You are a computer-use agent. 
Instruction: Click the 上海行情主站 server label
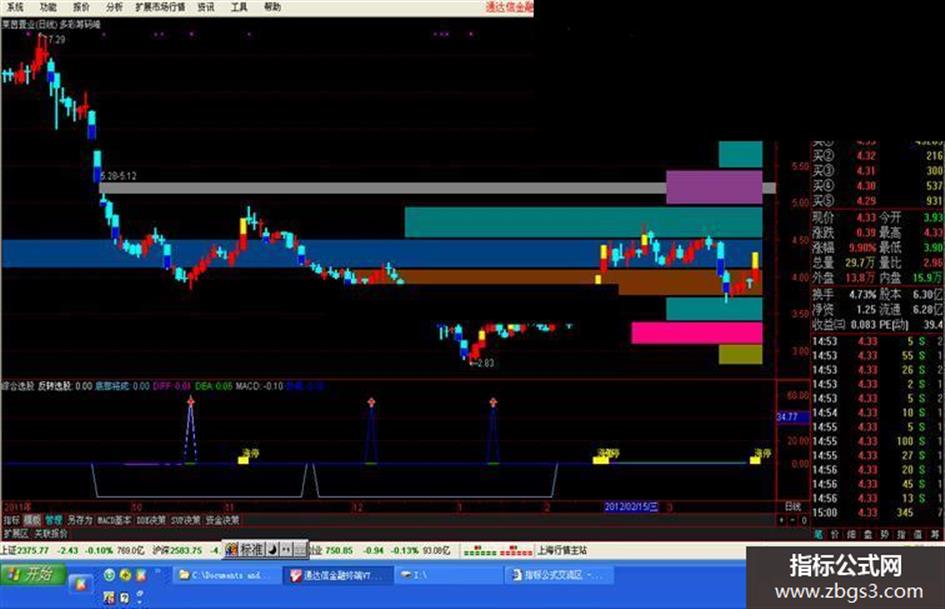pos(562,551)
